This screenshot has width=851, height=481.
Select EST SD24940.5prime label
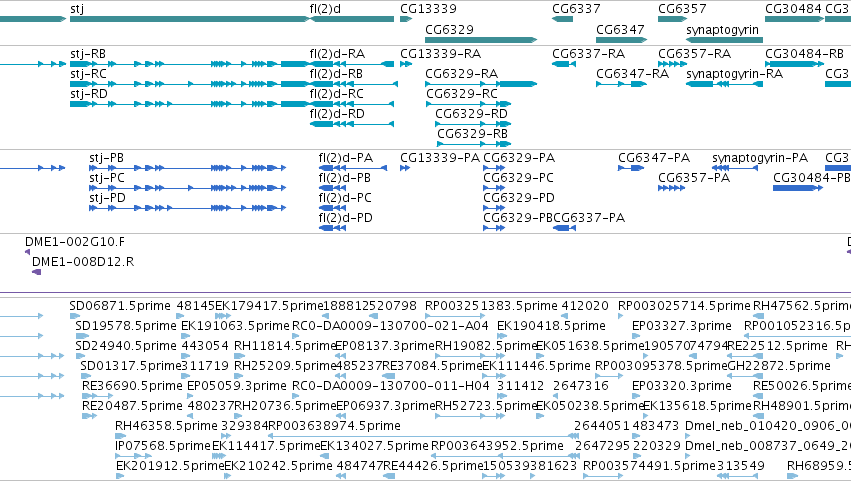pos(126,346)
